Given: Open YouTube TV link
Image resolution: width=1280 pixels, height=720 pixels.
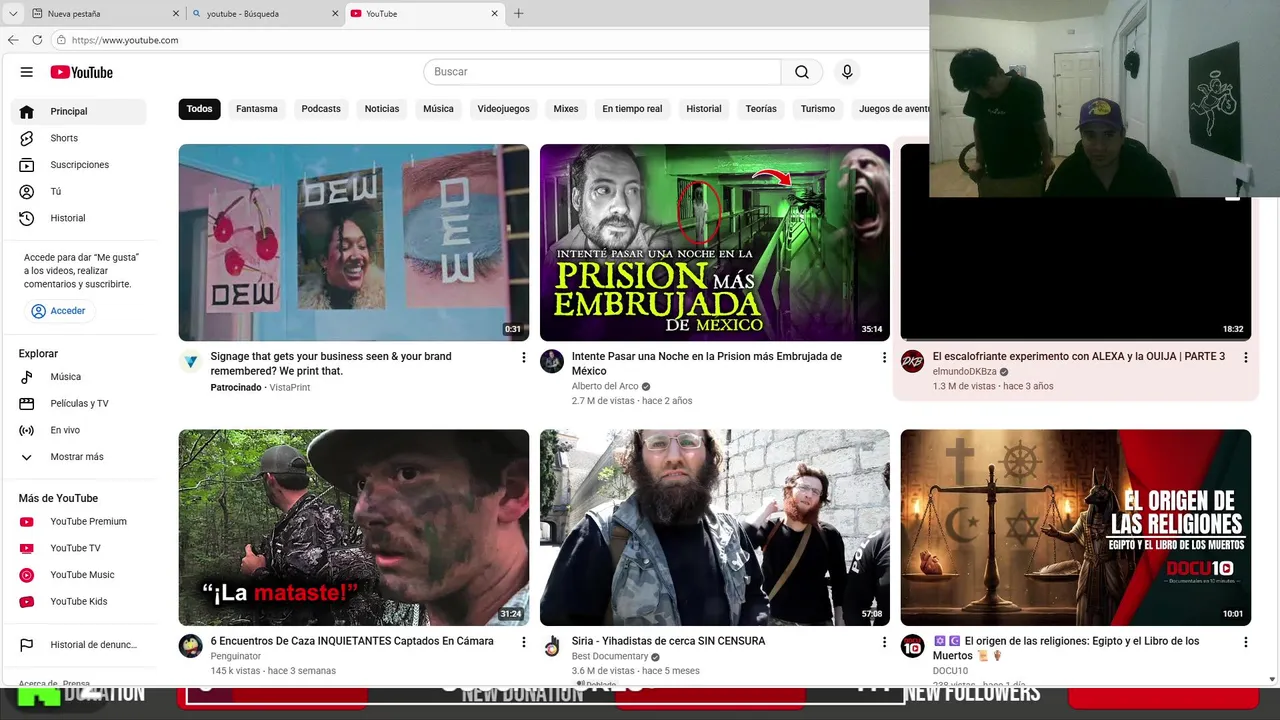Looking at the screenshot, I should [79, 548].
